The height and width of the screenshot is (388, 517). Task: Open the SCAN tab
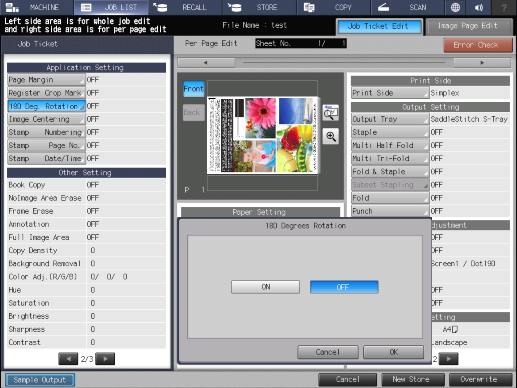coord(407,7)
